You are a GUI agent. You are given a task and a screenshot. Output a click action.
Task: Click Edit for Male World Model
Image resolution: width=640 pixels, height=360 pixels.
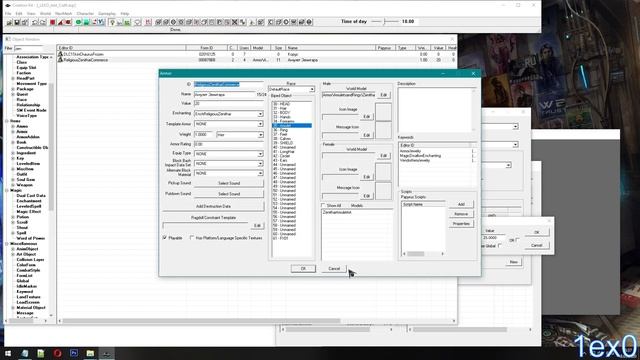click(384, 95)
